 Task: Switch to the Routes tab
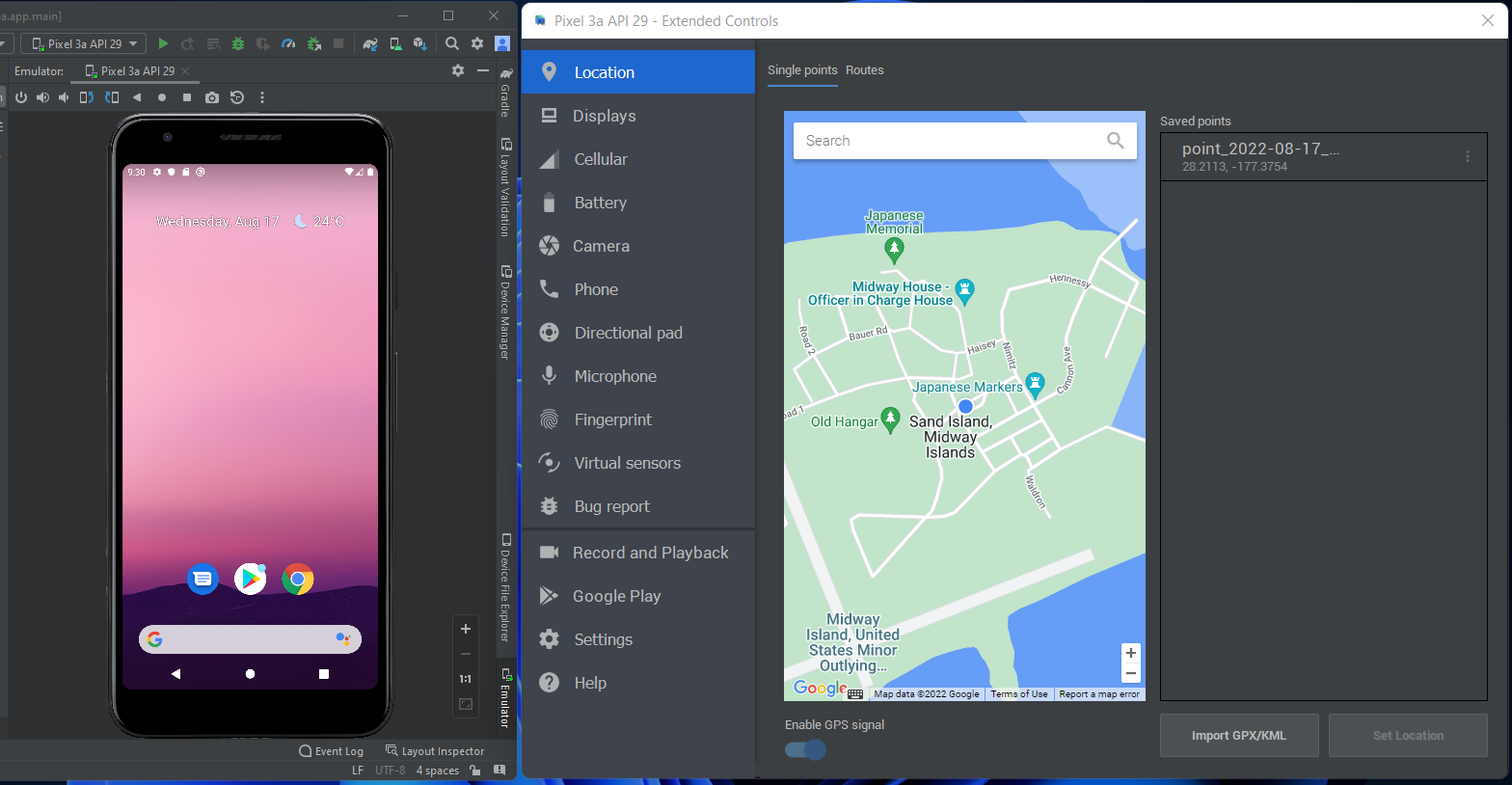coord(865,70)
